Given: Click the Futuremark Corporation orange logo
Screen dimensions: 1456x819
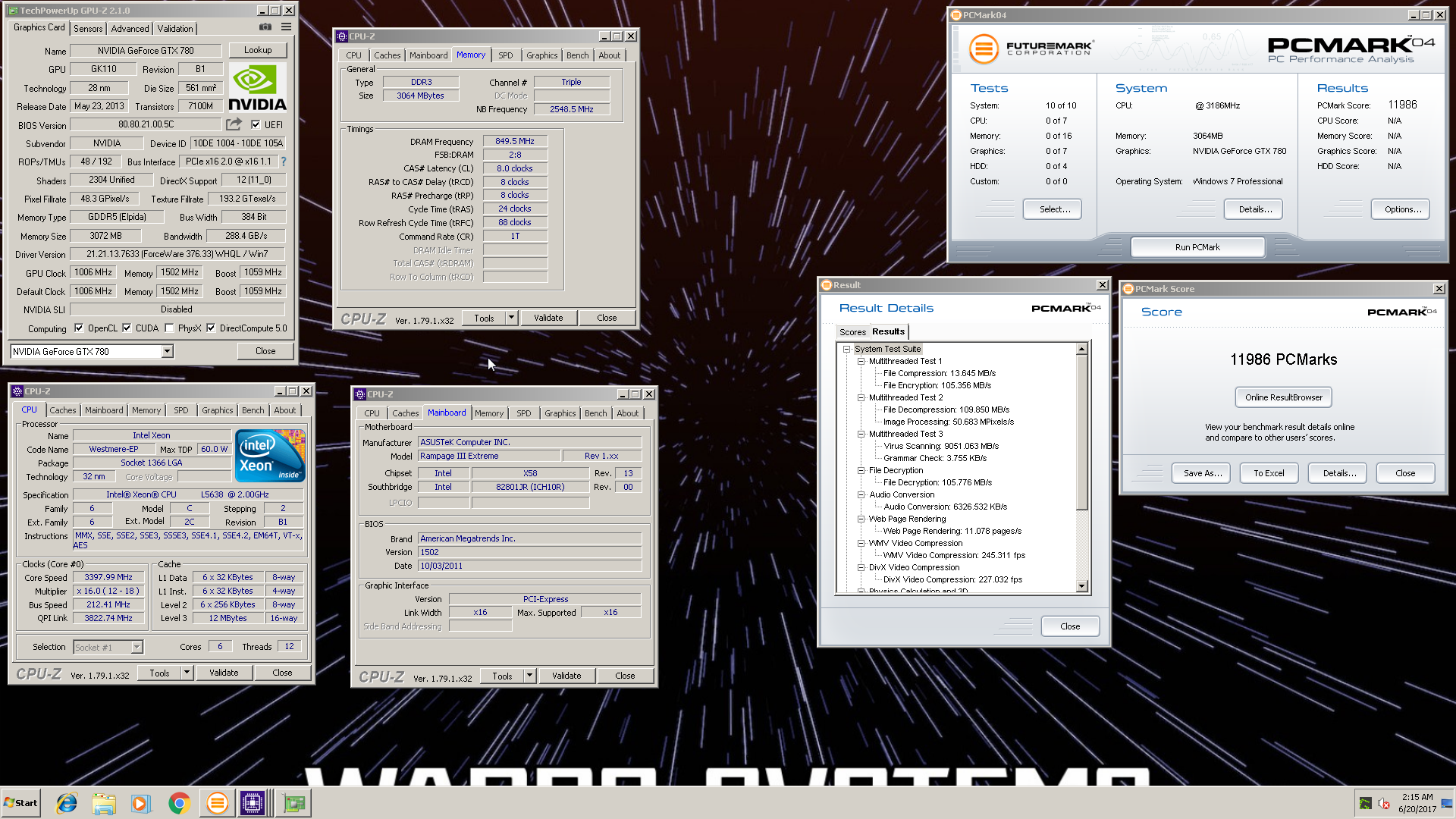Looking at the screenshot, I should 984,49.
